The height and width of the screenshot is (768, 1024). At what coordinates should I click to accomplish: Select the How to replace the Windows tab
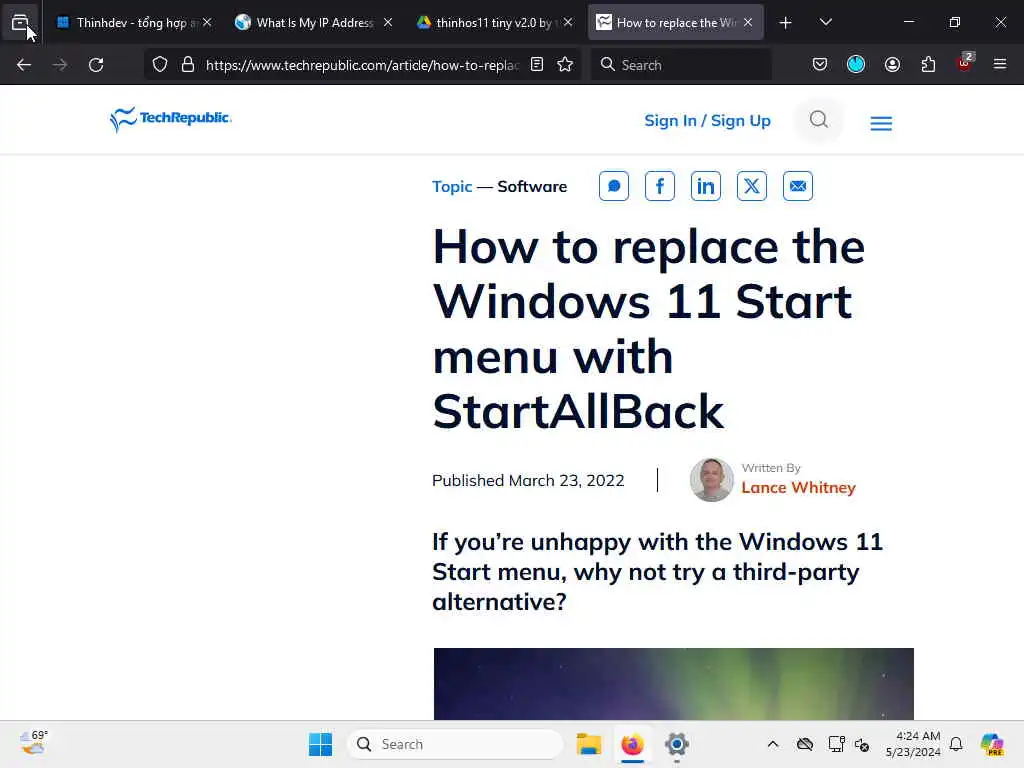tap(675, 23)
